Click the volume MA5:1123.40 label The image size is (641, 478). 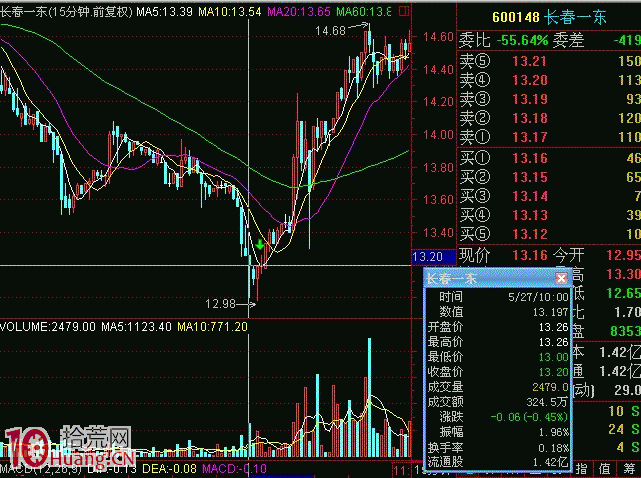coord(137,327)
